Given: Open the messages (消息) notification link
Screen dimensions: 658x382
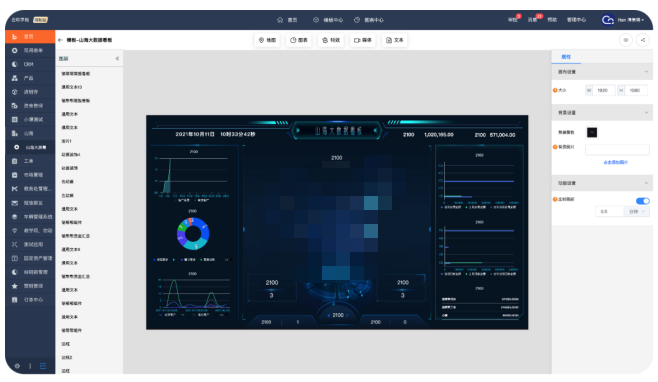Looking at the screenshot, I should click(x=533, y=20).
